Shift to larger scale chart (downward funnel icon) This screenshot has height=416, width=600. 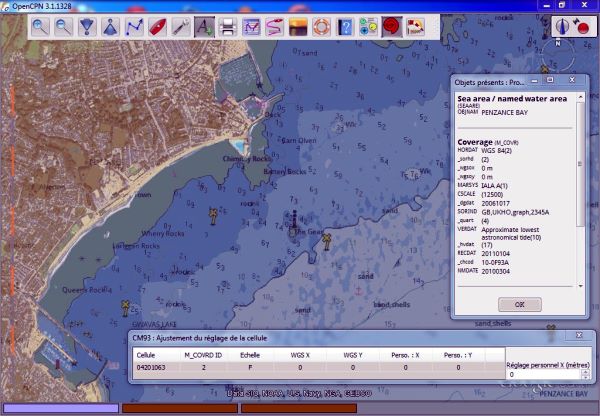(x=87, y=27)
